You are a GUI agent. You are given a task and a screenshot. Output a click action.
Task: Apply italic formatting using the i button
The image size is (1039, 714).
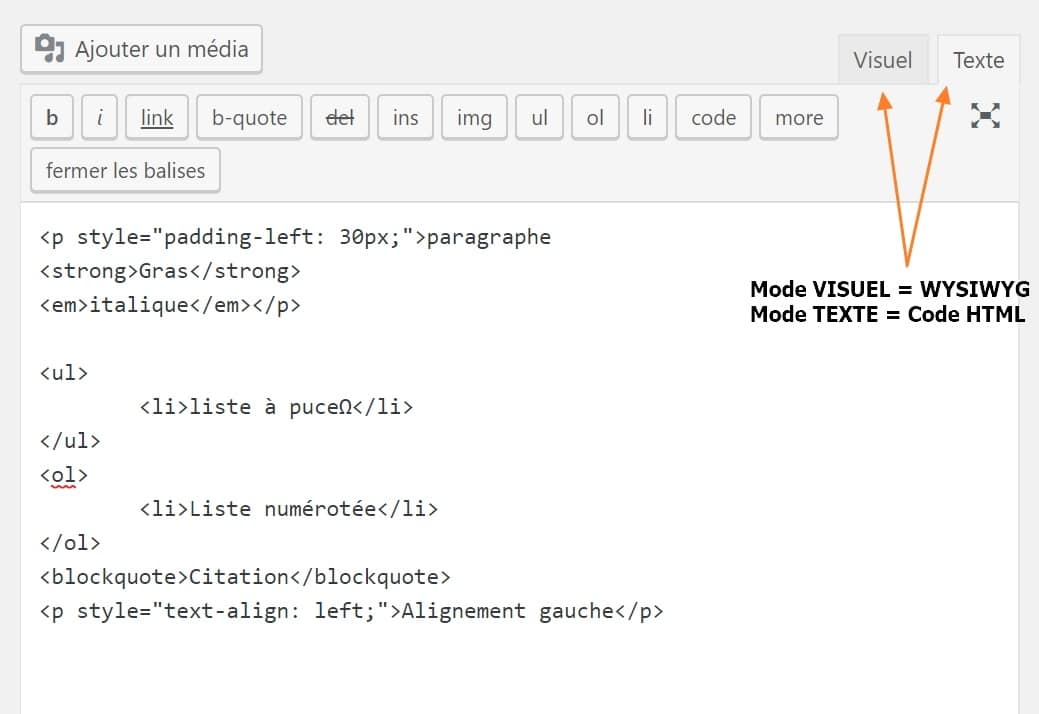click(x=99, y=117)
